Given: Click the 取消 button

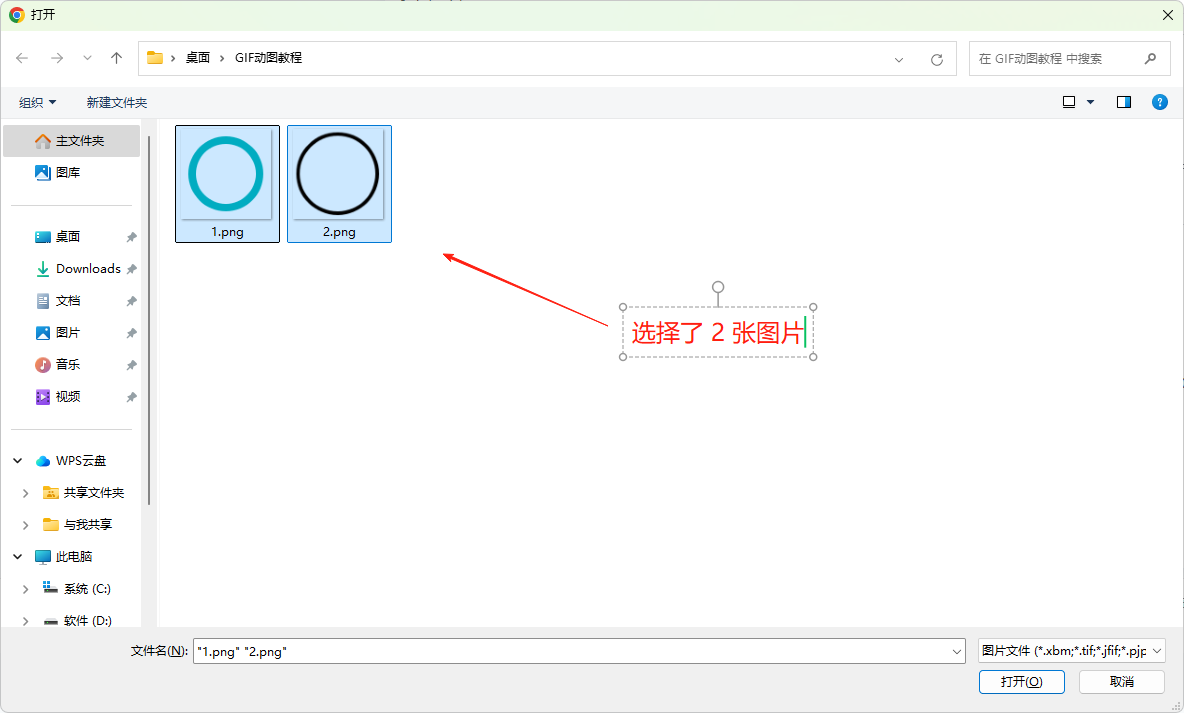Looking at the screenshot, I should pos(1122,681).
